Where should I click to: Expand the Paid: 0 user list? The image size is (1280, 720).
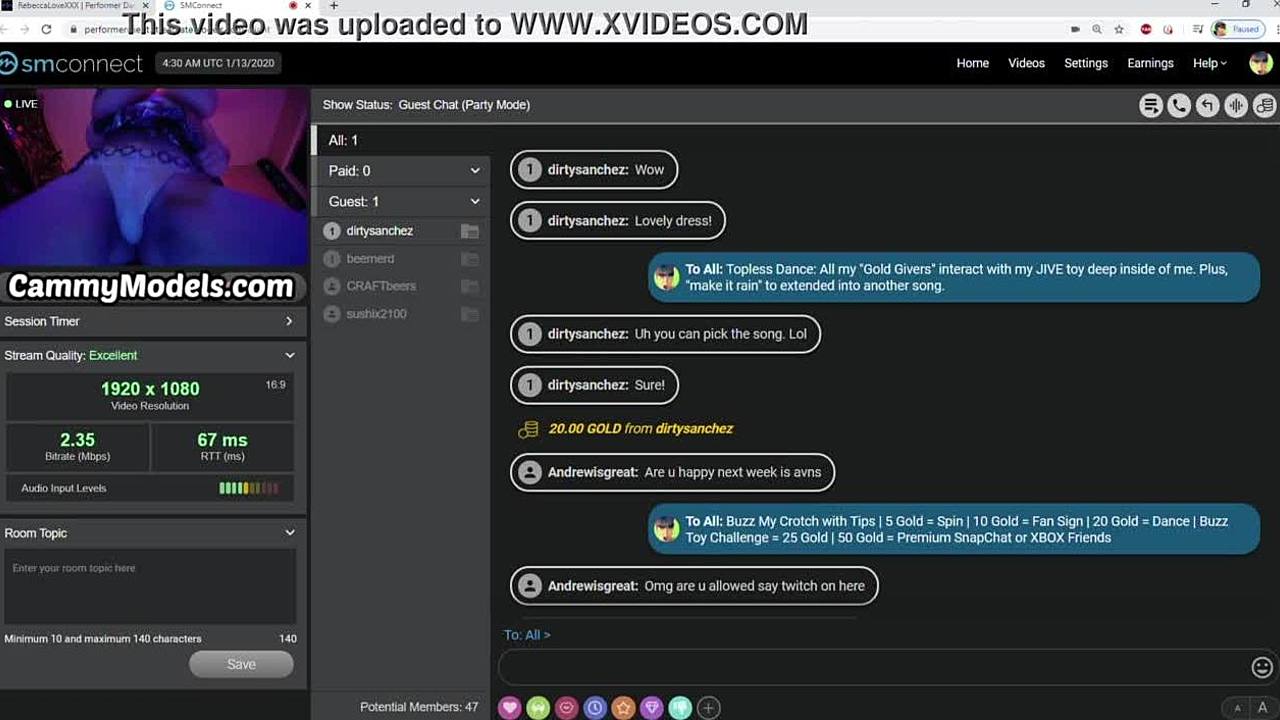475,171
